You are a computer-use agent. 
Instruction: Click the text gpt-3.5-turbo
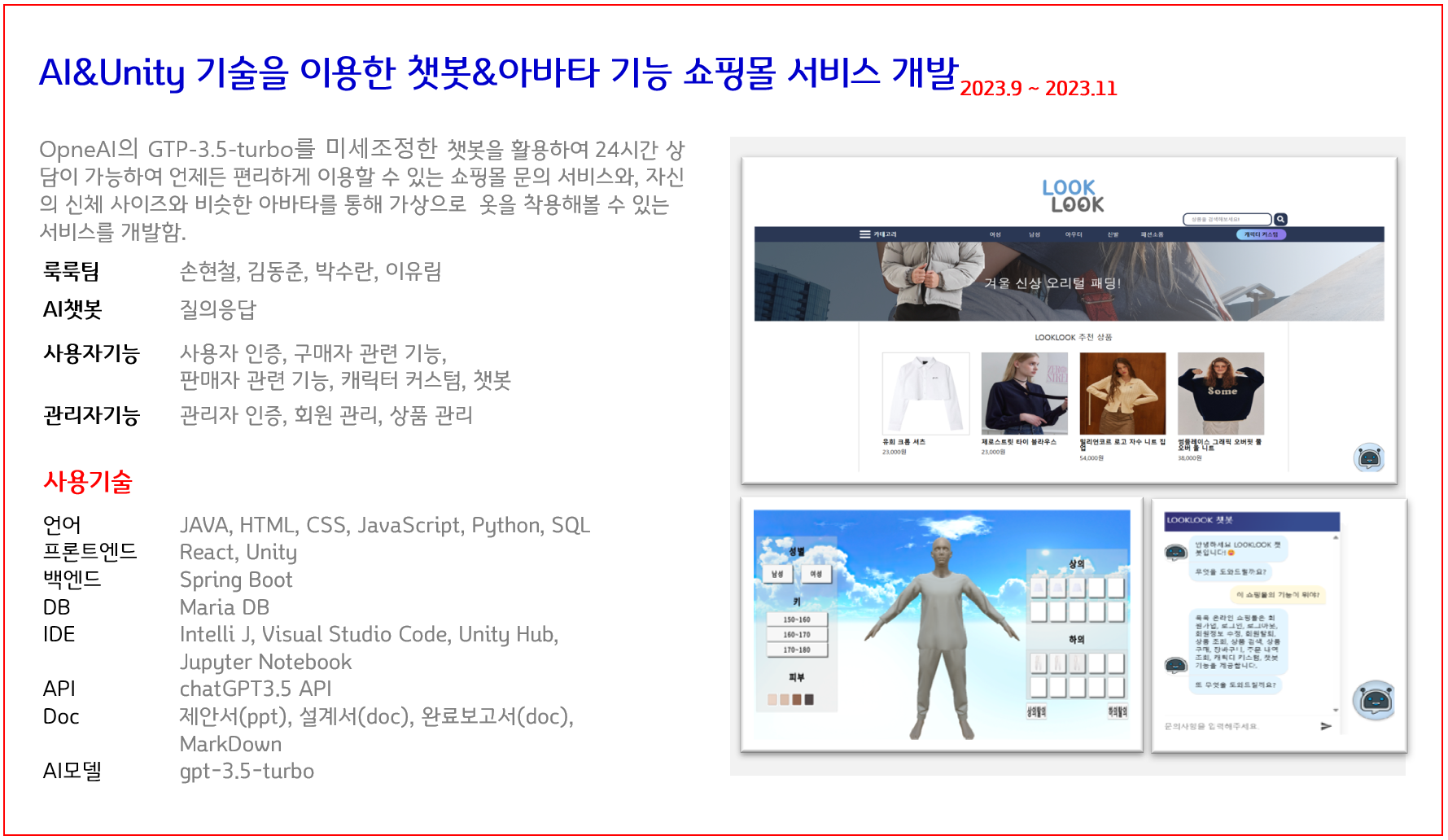tap(247, 771)
